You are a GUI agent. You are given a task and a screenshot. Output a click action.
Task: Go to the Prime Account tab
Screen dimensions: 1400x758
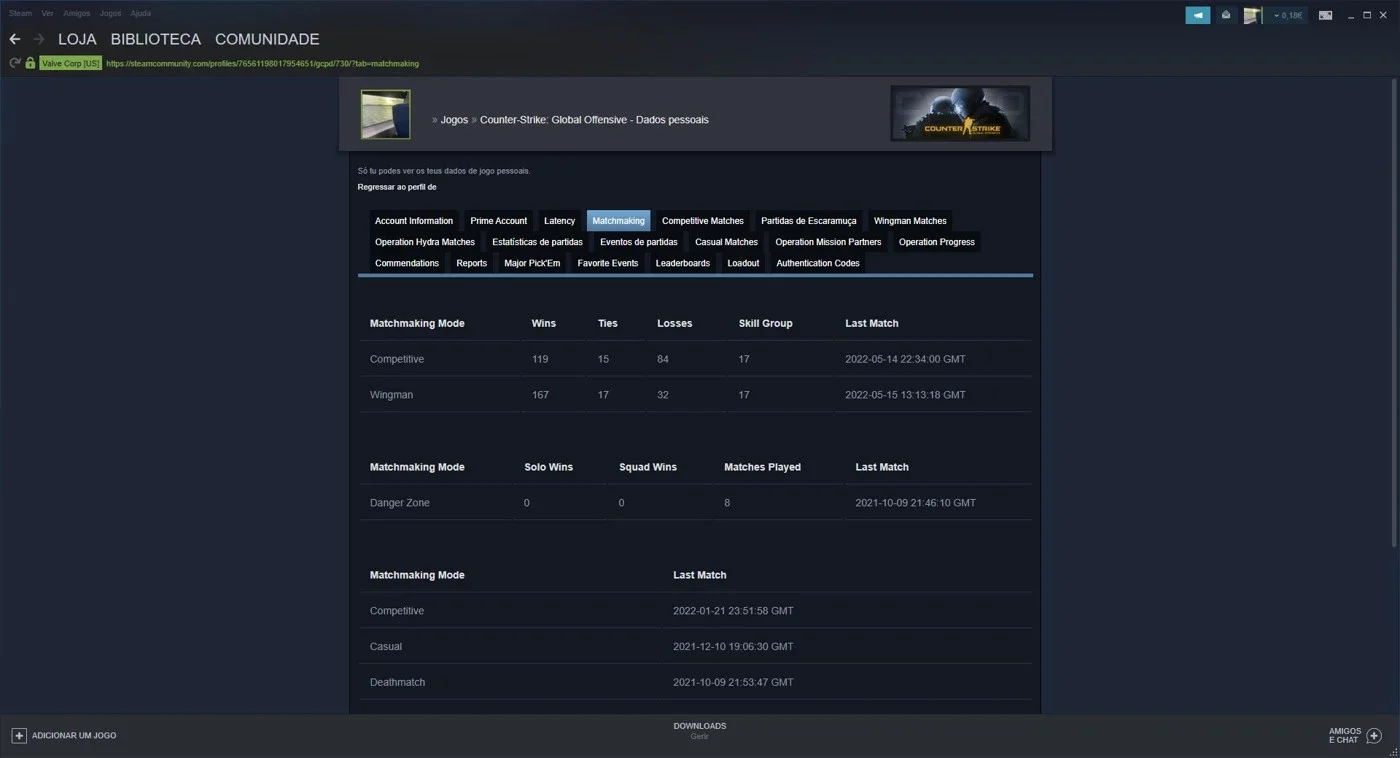(498, 221)
